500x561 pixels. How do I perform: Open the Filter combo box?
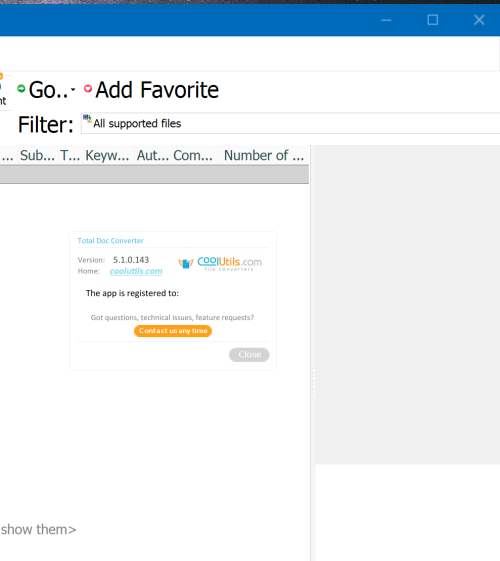[x=290, y=123]
